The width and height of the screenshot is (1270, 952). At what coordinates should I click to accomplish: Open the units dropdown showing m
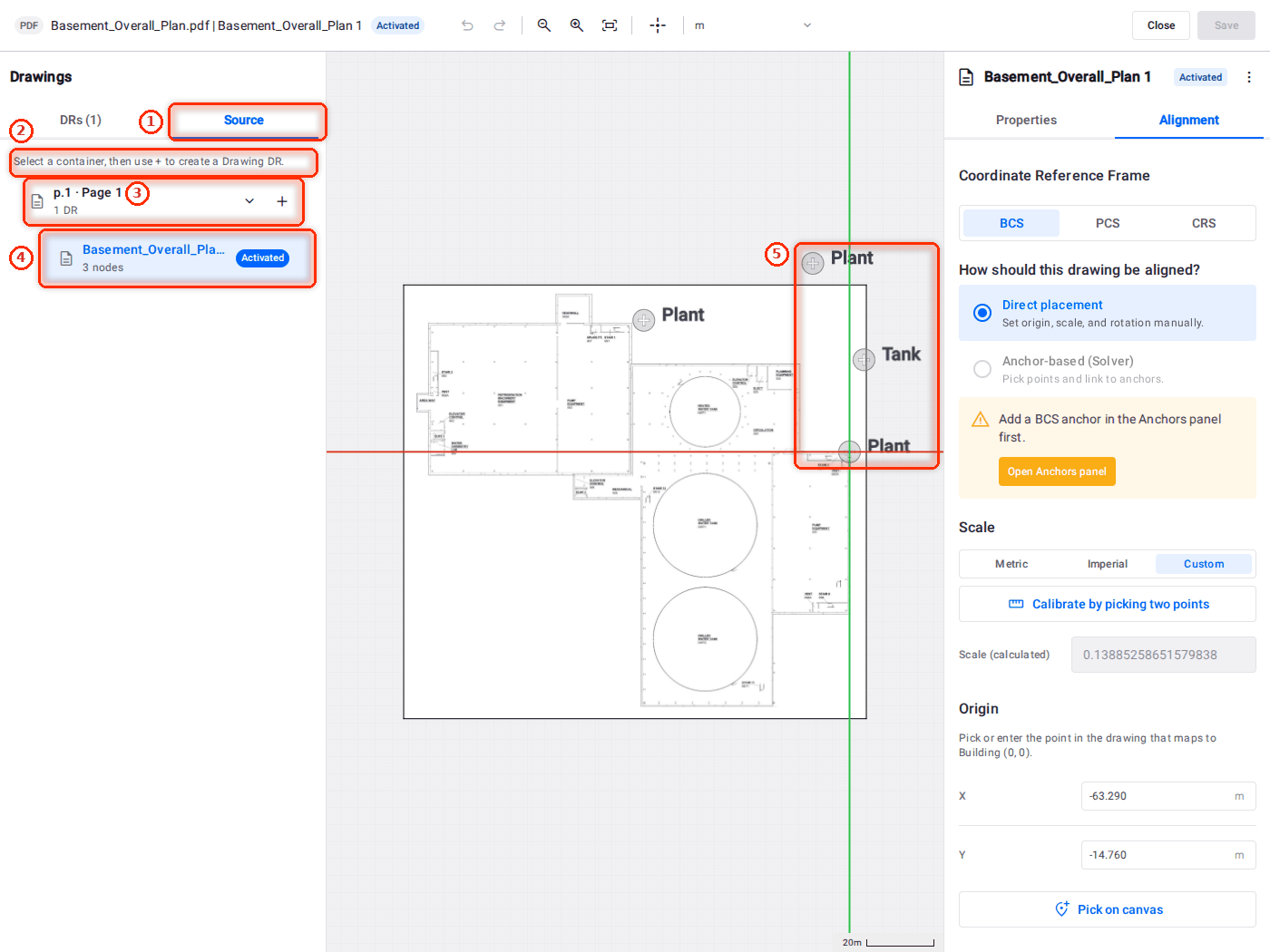coord(752,25)
